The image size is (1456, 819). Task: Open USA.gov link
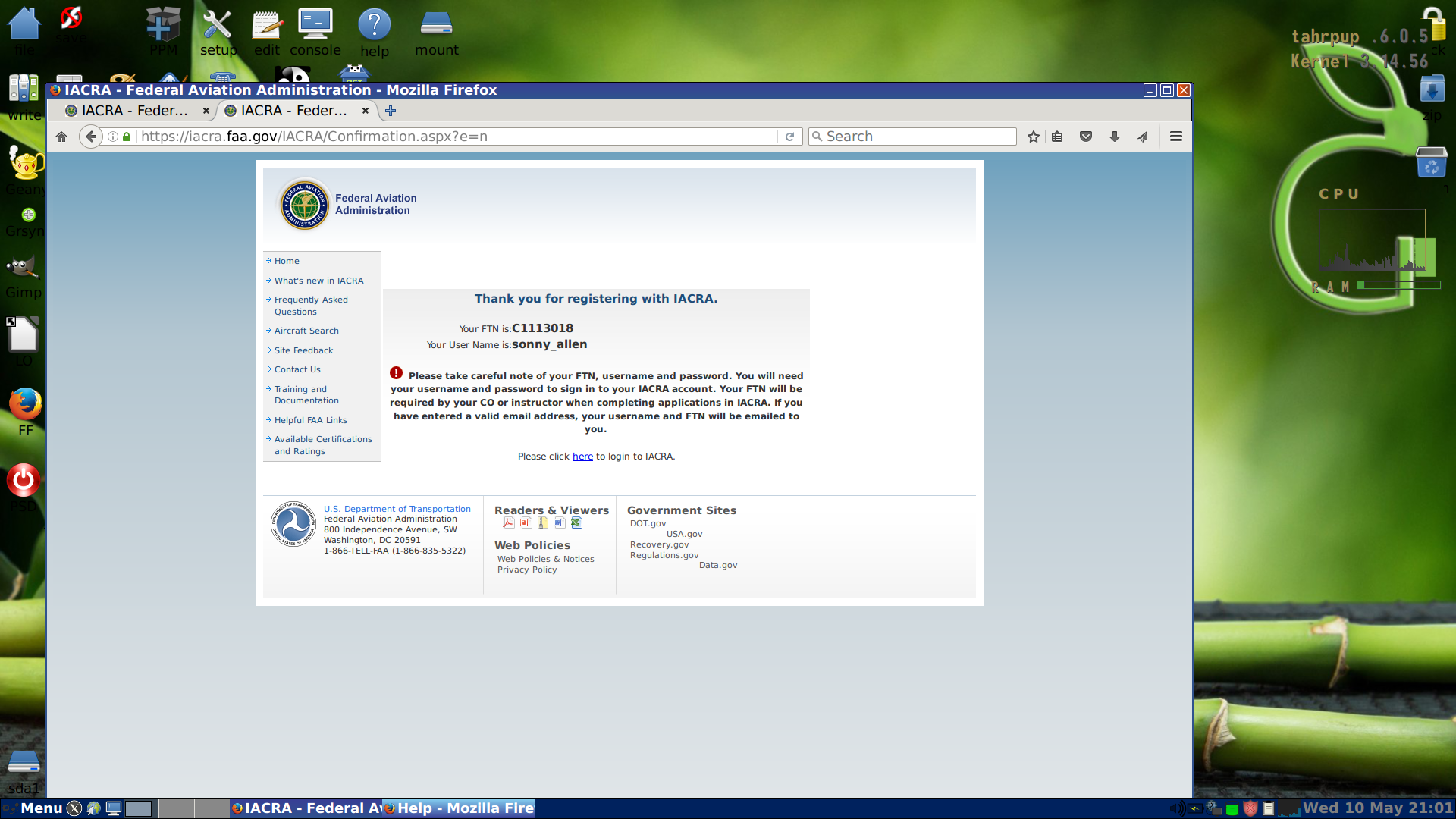pyautogui.click(x=684, y=534)
